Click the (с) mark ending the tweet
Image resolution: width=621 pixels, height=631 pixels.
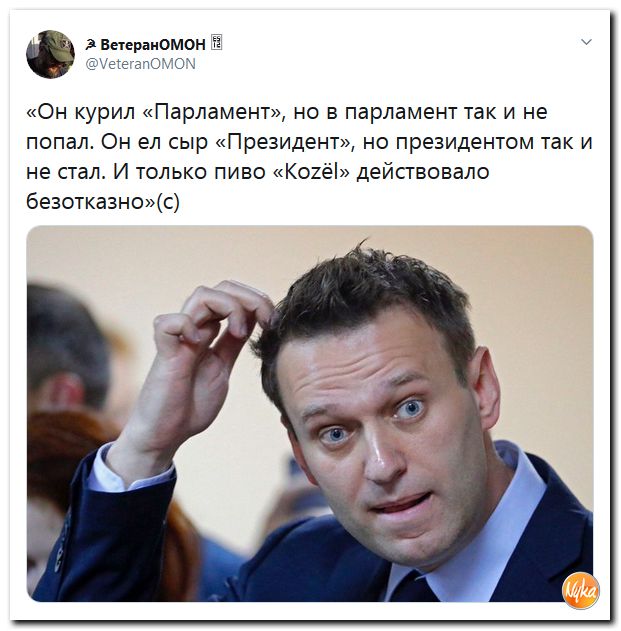[168, 202]
